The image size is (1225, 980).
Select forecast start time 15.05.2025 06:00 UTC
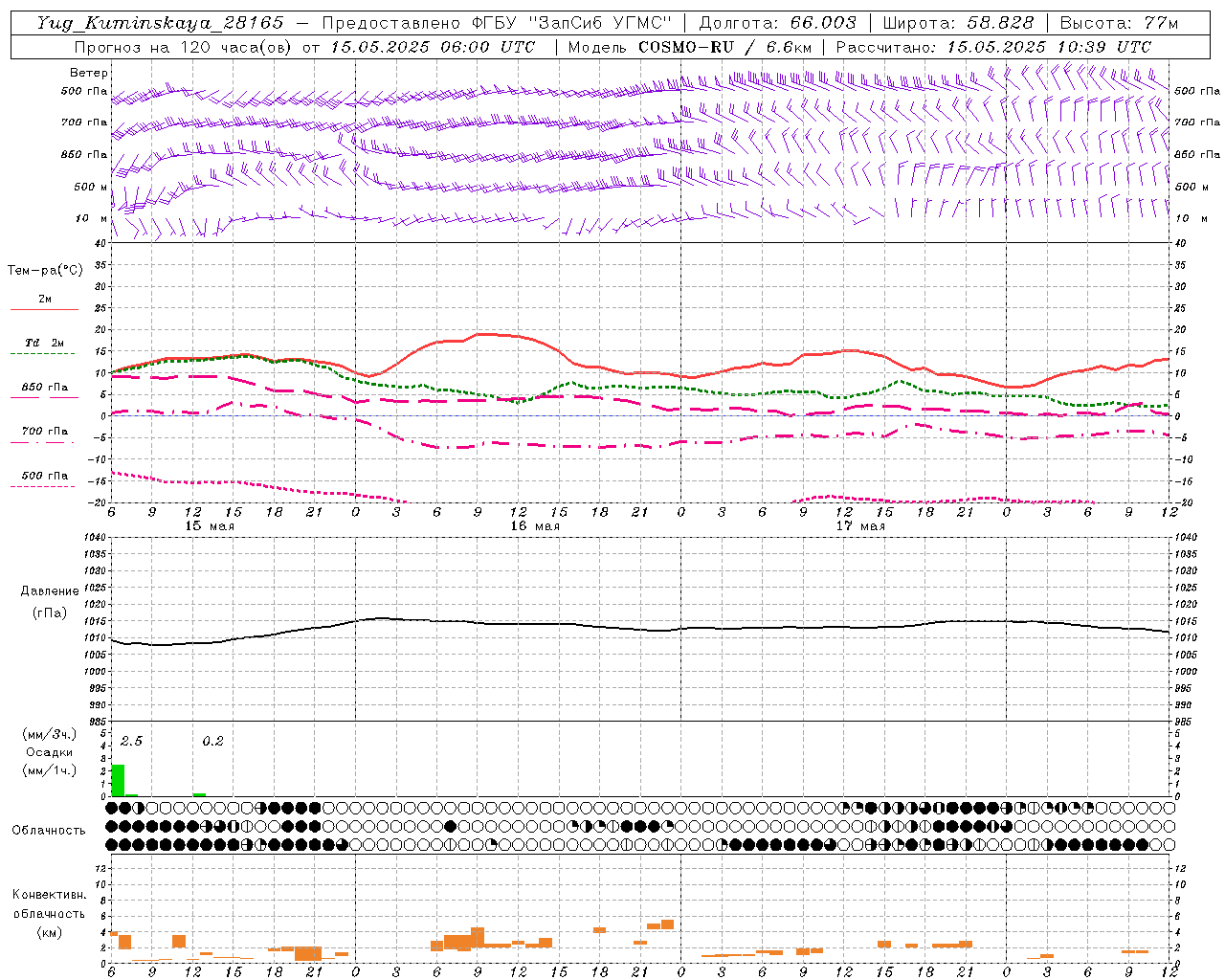(432, 47)
